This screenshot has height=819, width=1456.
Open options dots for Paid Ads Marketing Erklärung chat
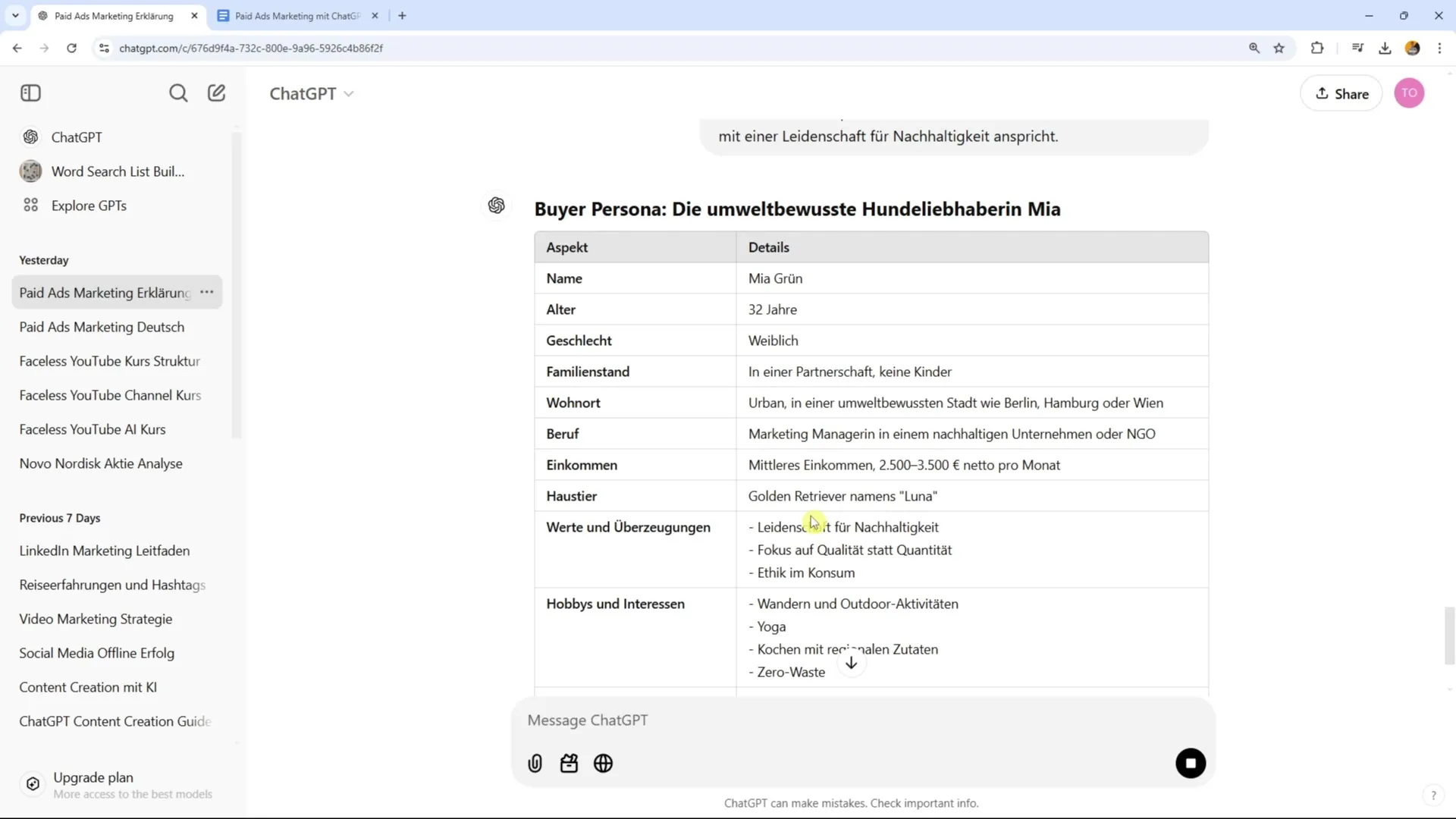tap(206, 292)
